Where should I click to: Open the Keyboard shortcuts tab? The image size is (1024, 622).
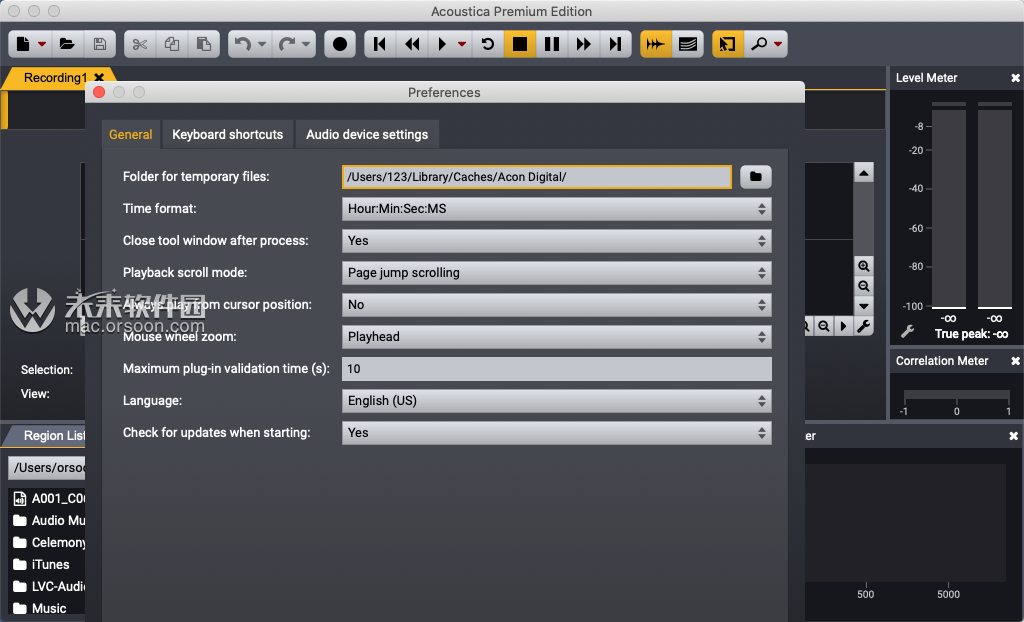click(227, 135)
